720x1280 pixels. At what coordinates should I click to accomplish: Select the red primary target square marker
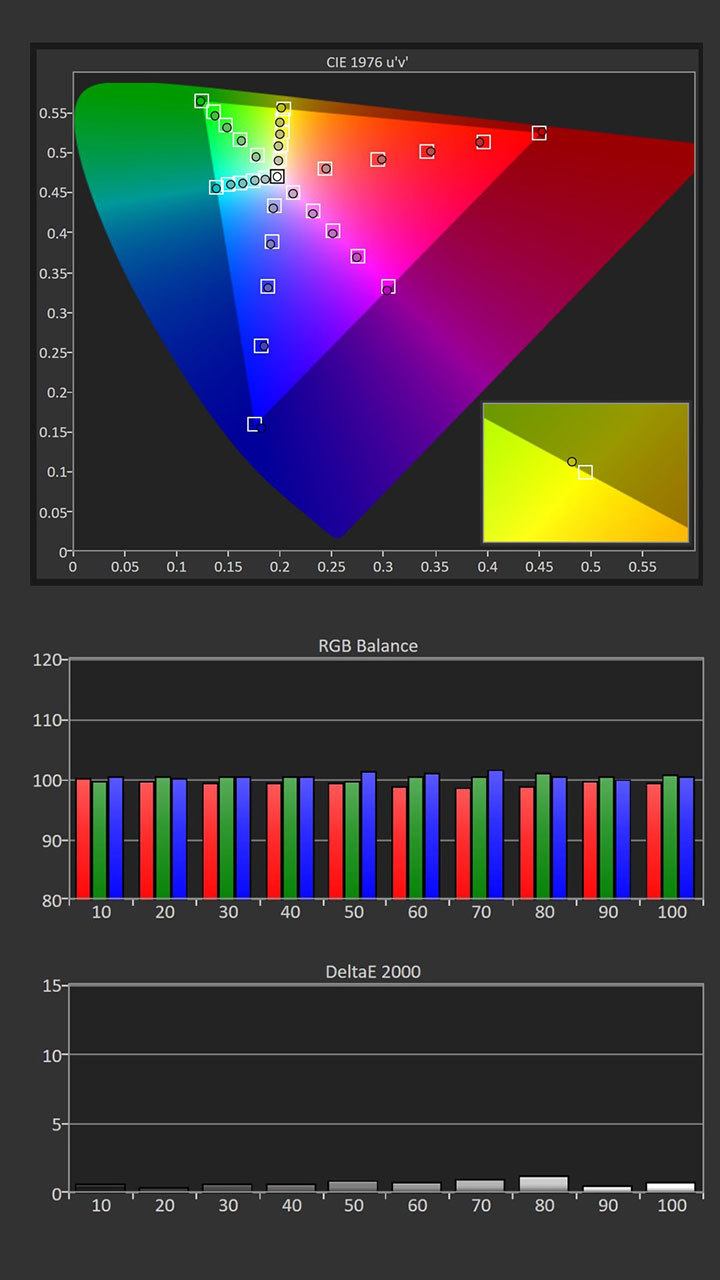click(x=539, y=133)
